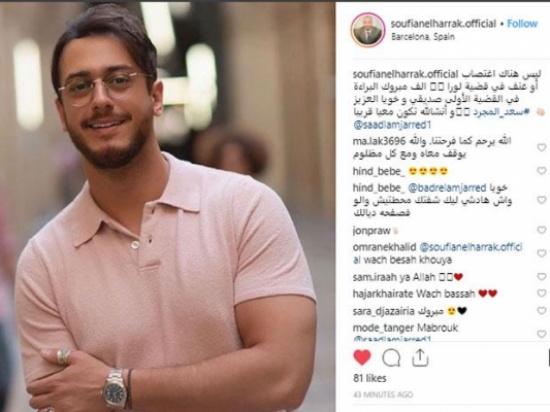Open soufianelharrak.official profile picture

(x=368, y=30)
